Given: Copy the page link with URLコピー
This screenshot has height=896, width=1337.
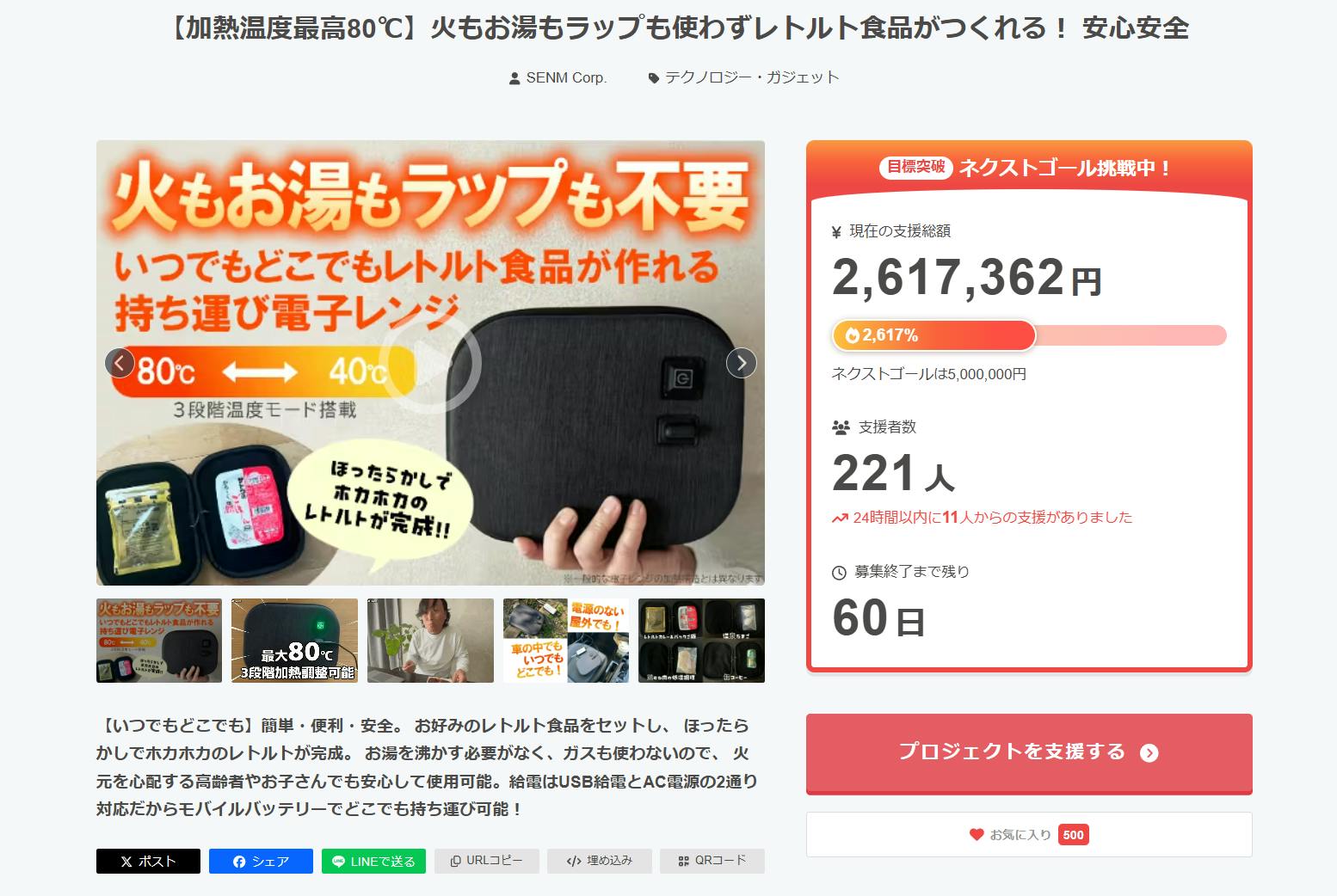Looking at the screenshot, I should tap(487, 861).
